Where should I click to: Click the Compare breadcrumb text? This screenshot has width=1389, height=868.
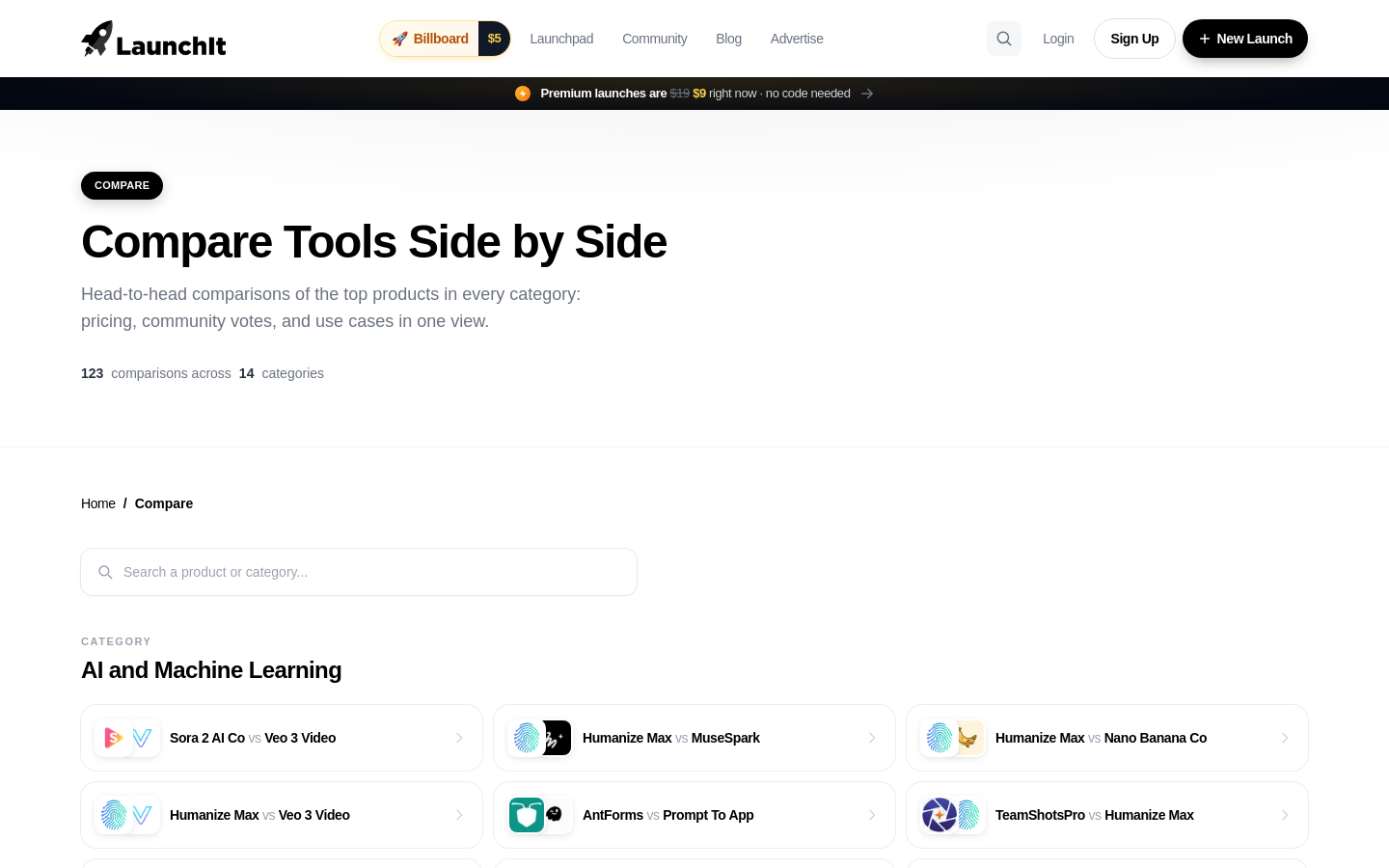click(164, 503)
